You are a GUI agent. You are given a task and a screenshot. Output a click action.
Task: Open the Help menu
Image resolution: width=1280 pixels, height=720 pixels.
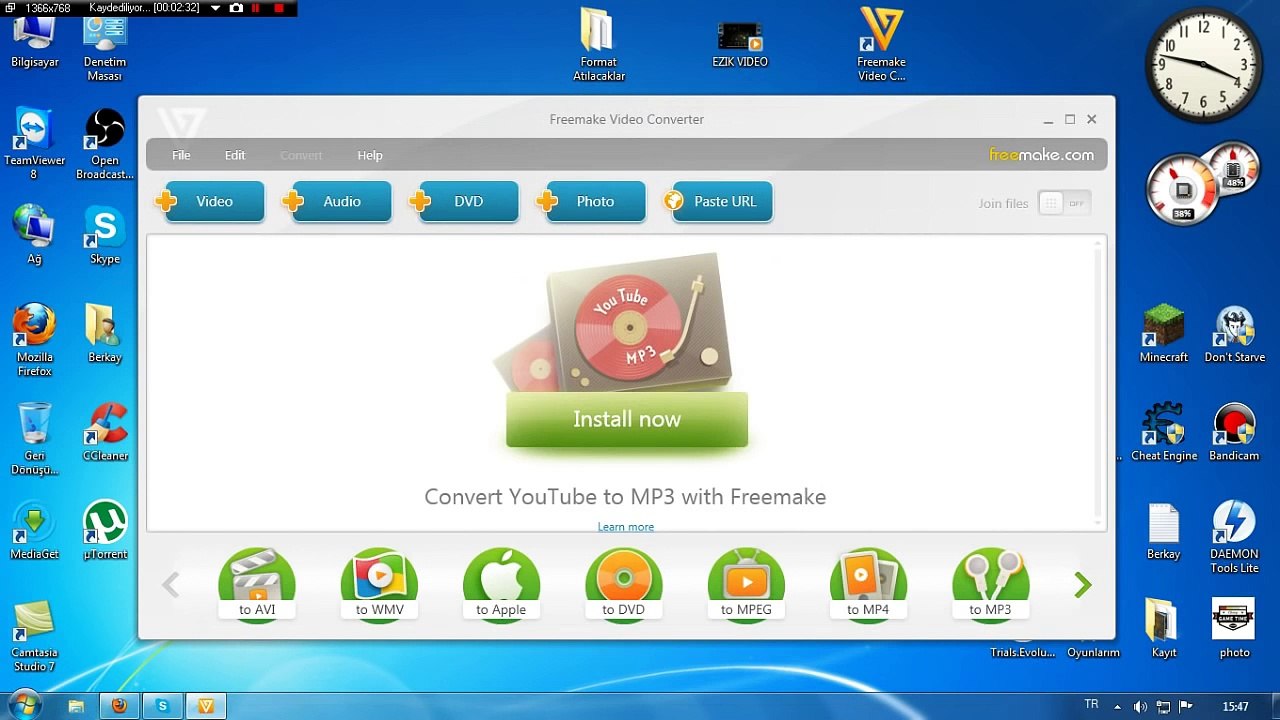tap(370, 155)
